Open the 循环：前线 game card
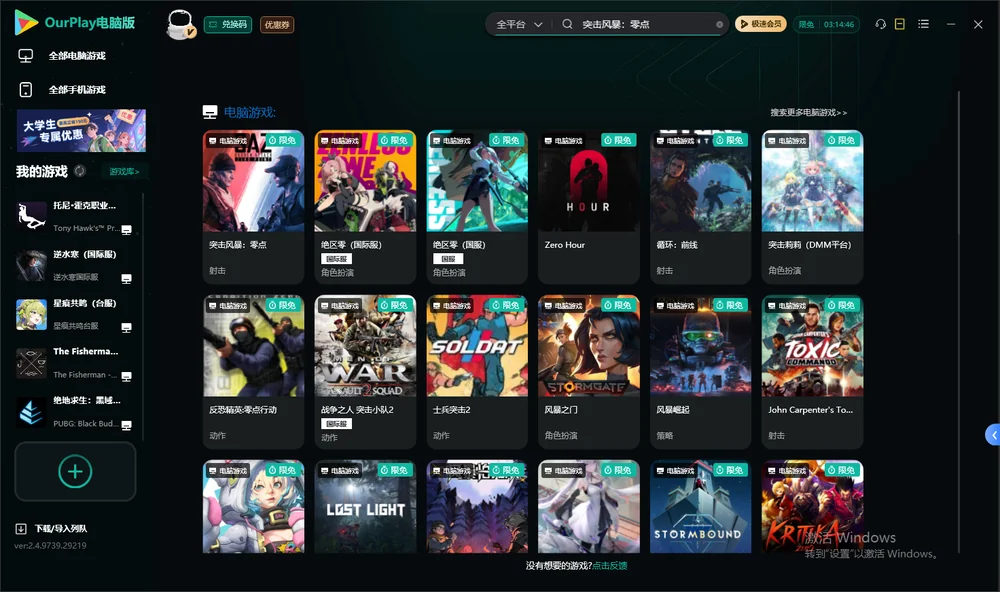Image resolution: width=1000 pixels, height=592 pixels. coord(700,207)
